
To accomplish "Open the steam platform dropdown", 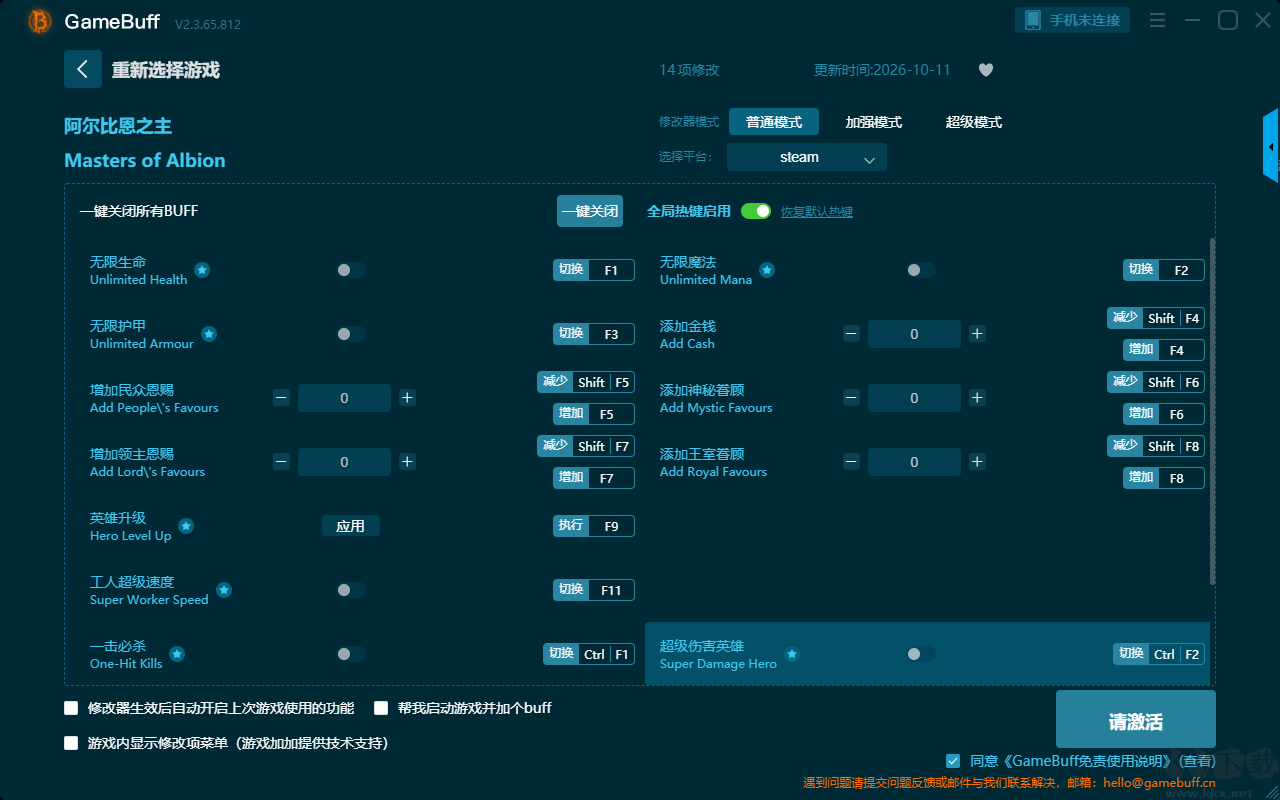I will point(807,157).
